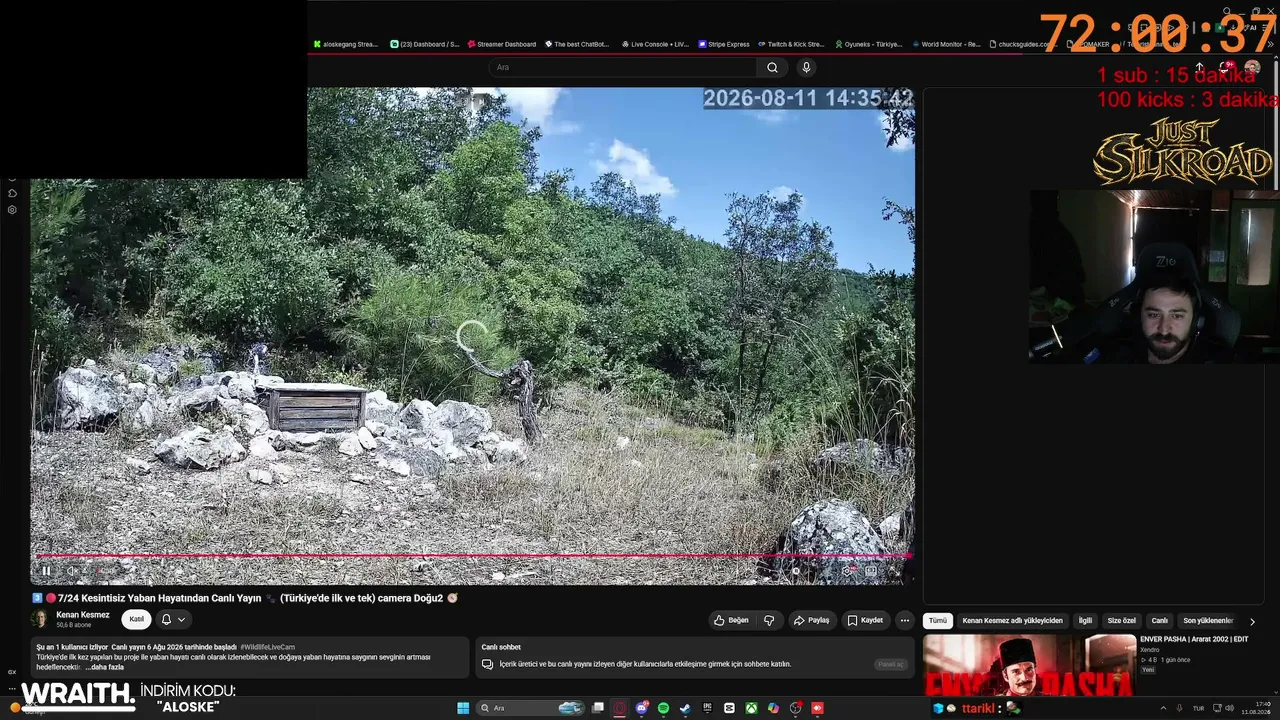Open 'ENVER PASHA | Ararat 2002 | EDIT' title

pos(1194,639)
